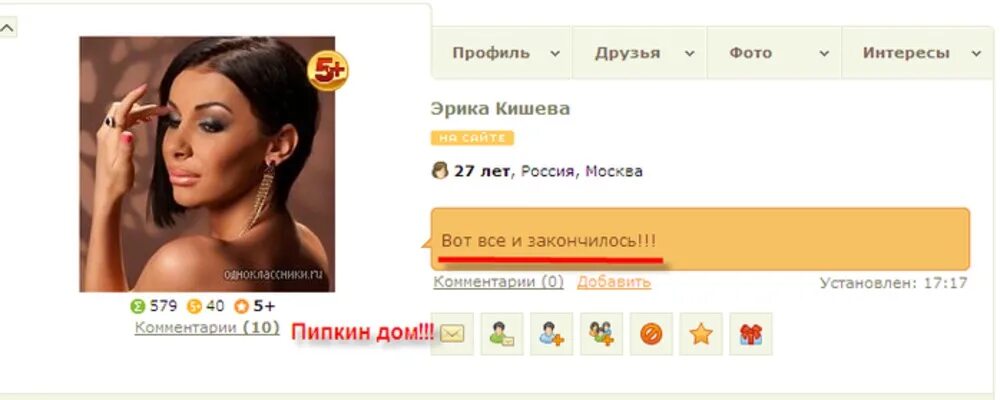
Task: Send a gift using gift box icon
Action: [751, 334]
